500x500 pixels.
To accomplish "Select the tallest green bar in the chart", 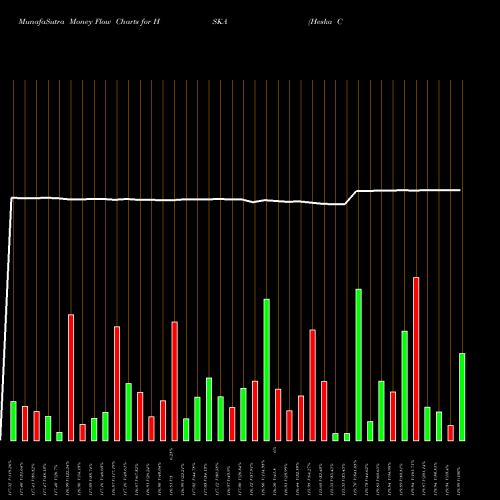I will point(359,365).
